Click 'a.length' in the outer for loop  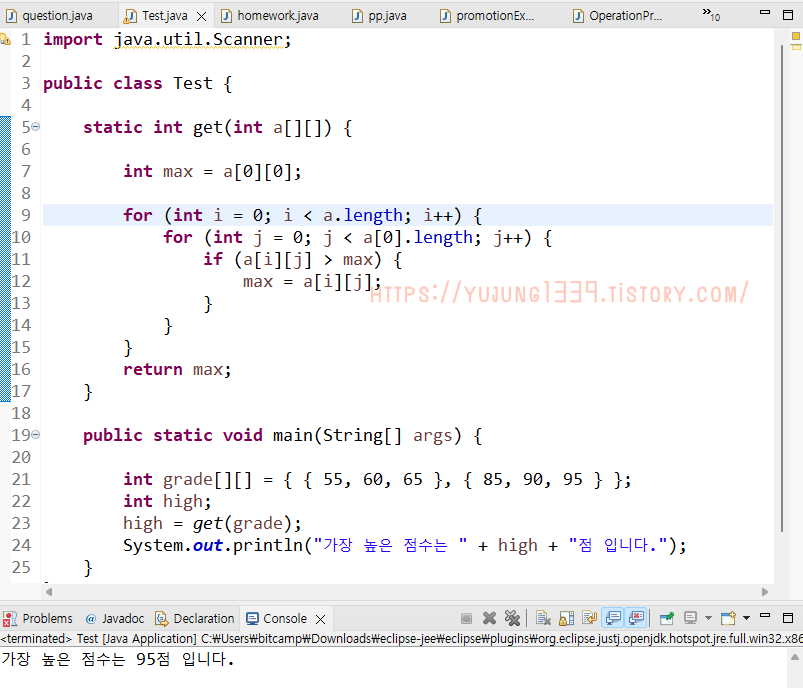pos(363,216)
